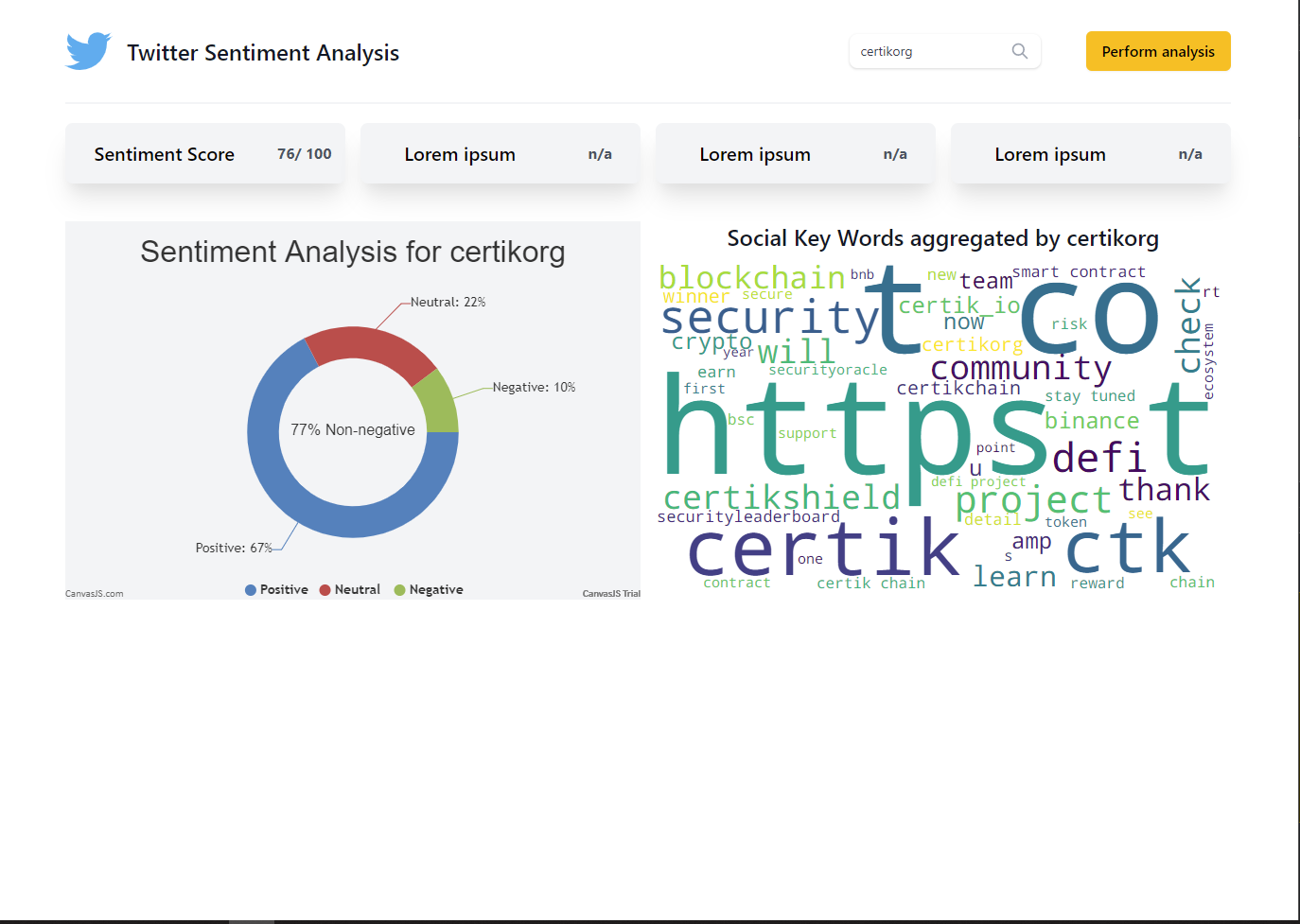The width and height of the screenshot is (1300, 924).
Task: Click the 76/ 100 score value
Action: coord(305,154)
